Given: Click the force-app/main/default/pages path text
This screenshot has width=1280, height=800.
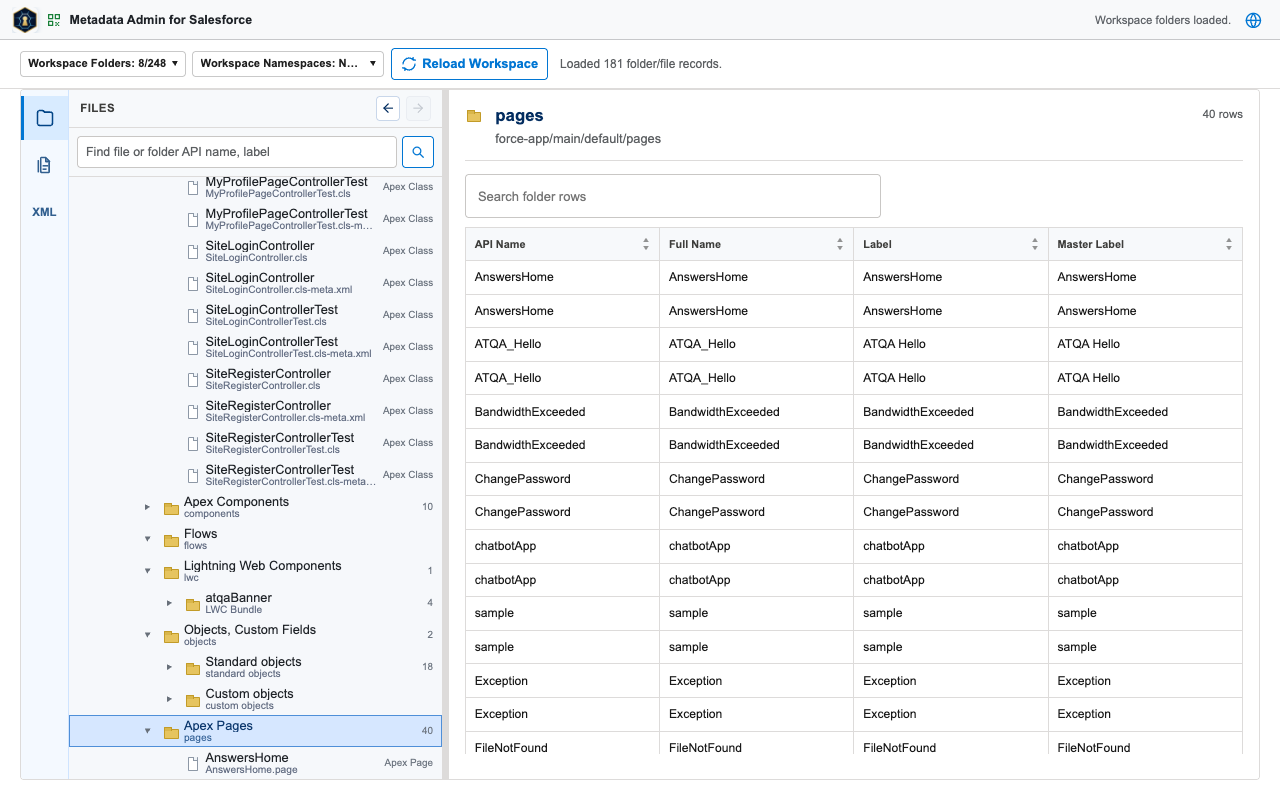Looking at the screenshot, I should click(578, 139).
